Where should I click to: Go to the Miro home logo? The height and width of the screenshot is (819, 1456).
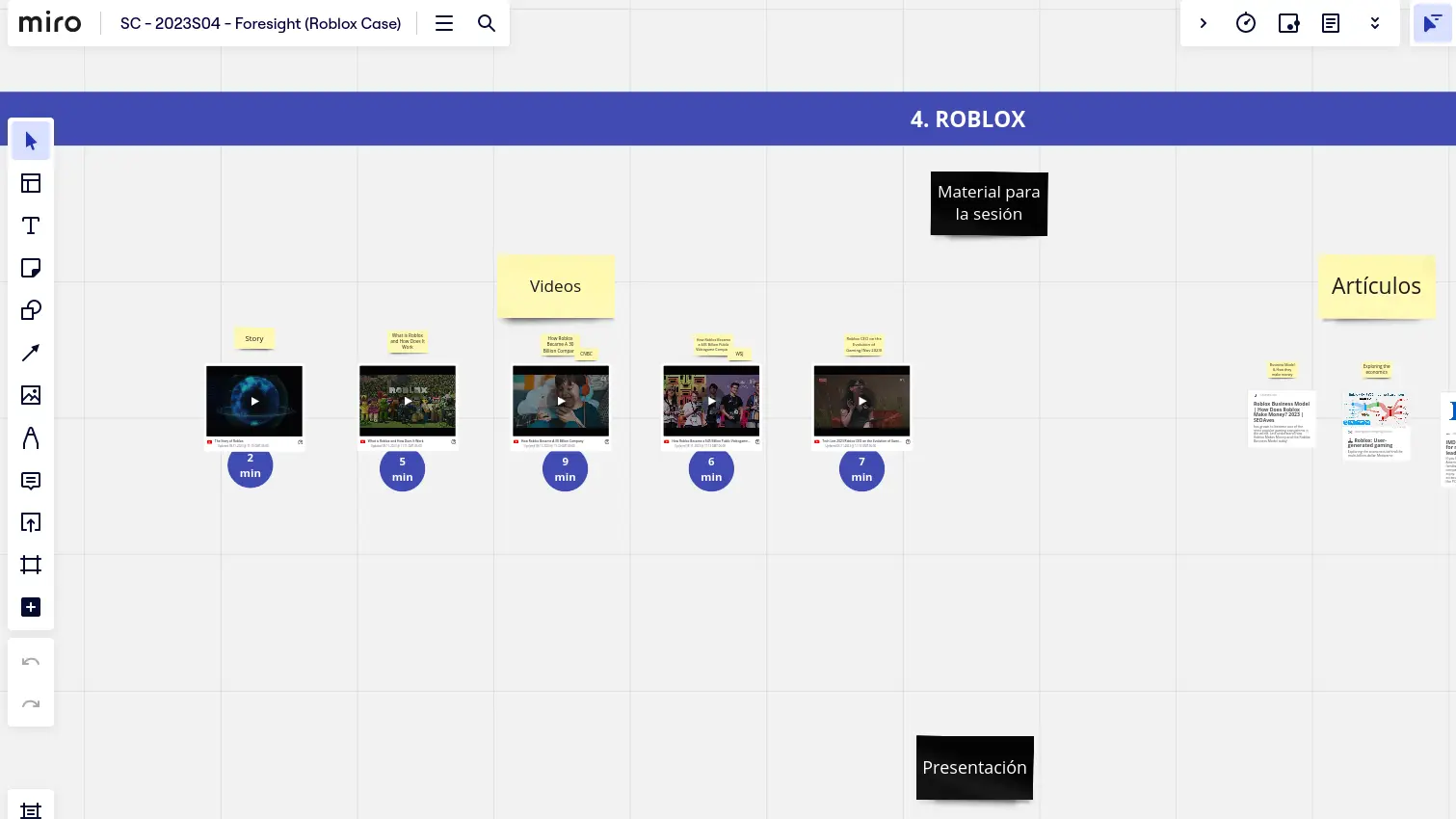(50, 22)
